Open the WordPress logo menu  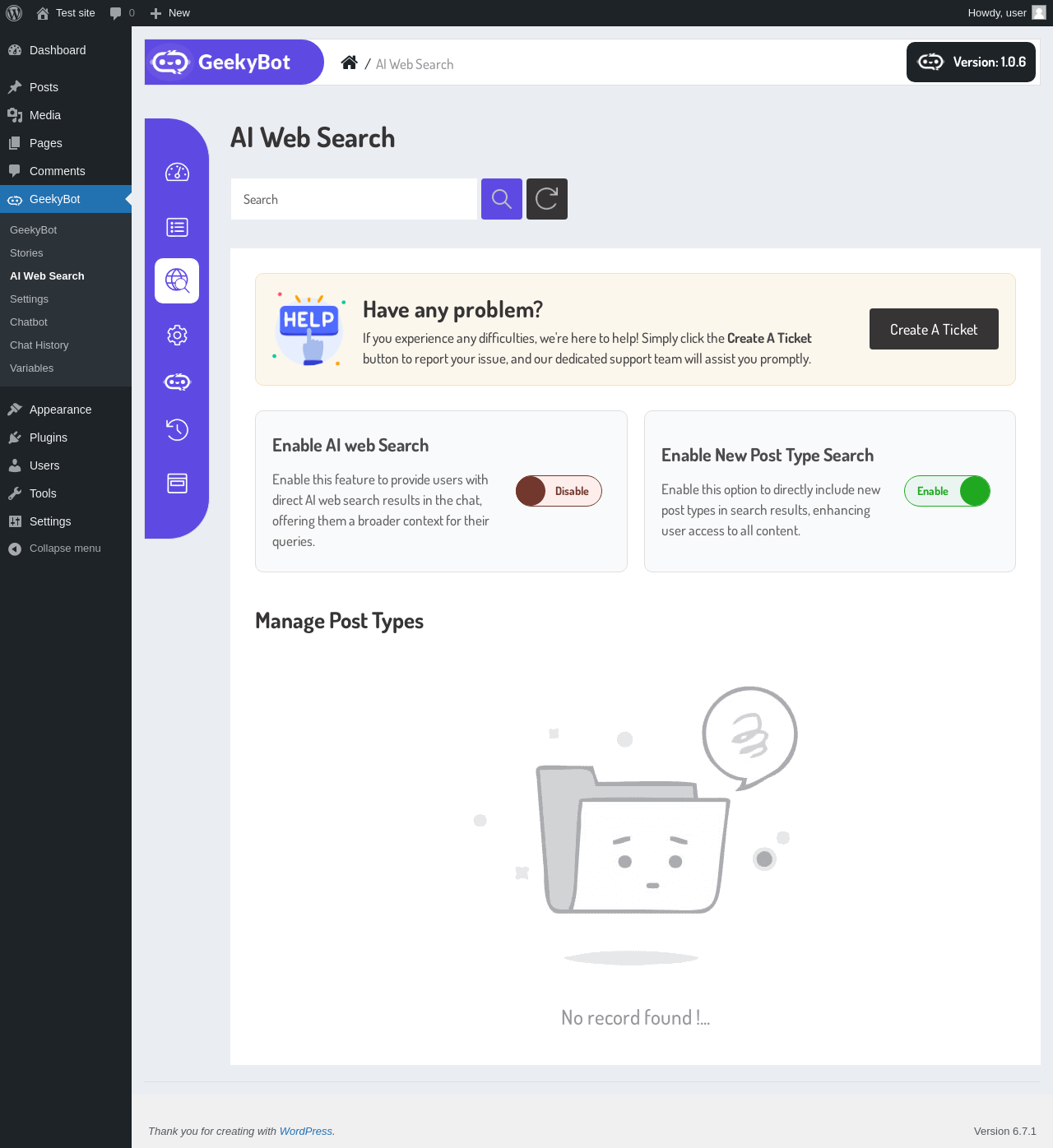click(14, 13)
